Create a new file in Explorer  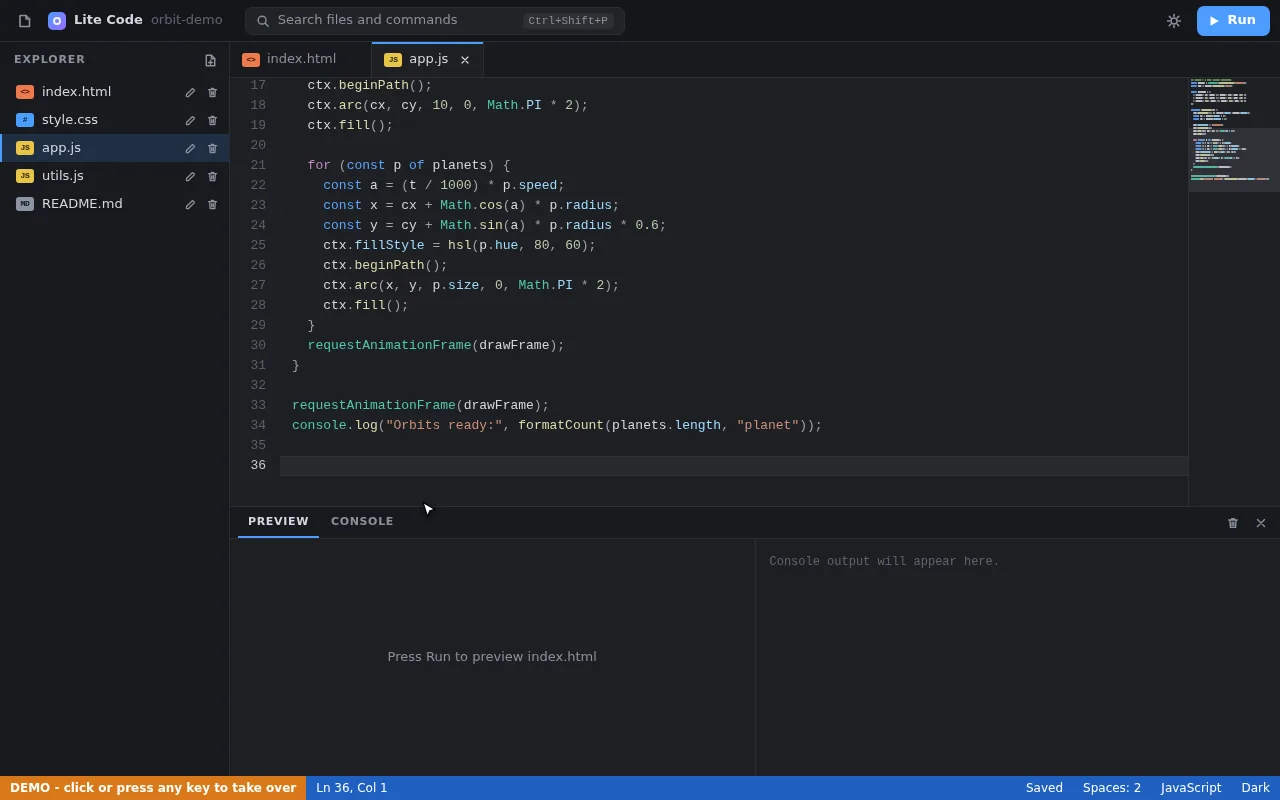tap(210, 60)
